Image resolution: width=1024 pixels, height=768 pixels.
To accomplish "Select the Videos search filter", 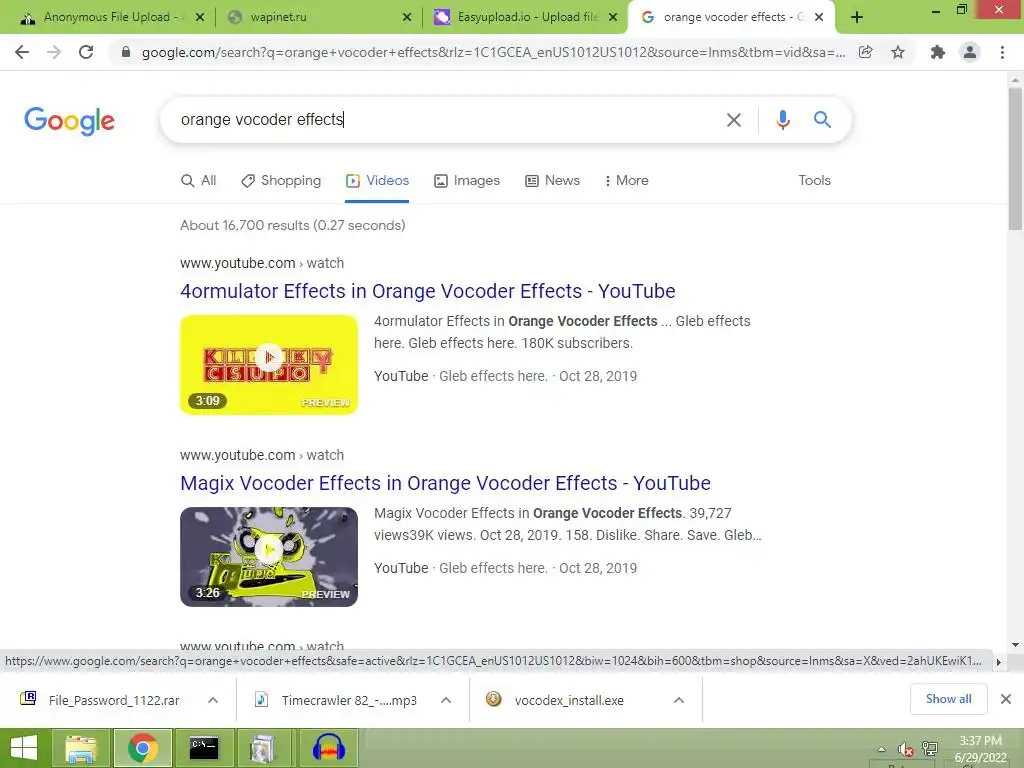I will click(x=377, y=180).
